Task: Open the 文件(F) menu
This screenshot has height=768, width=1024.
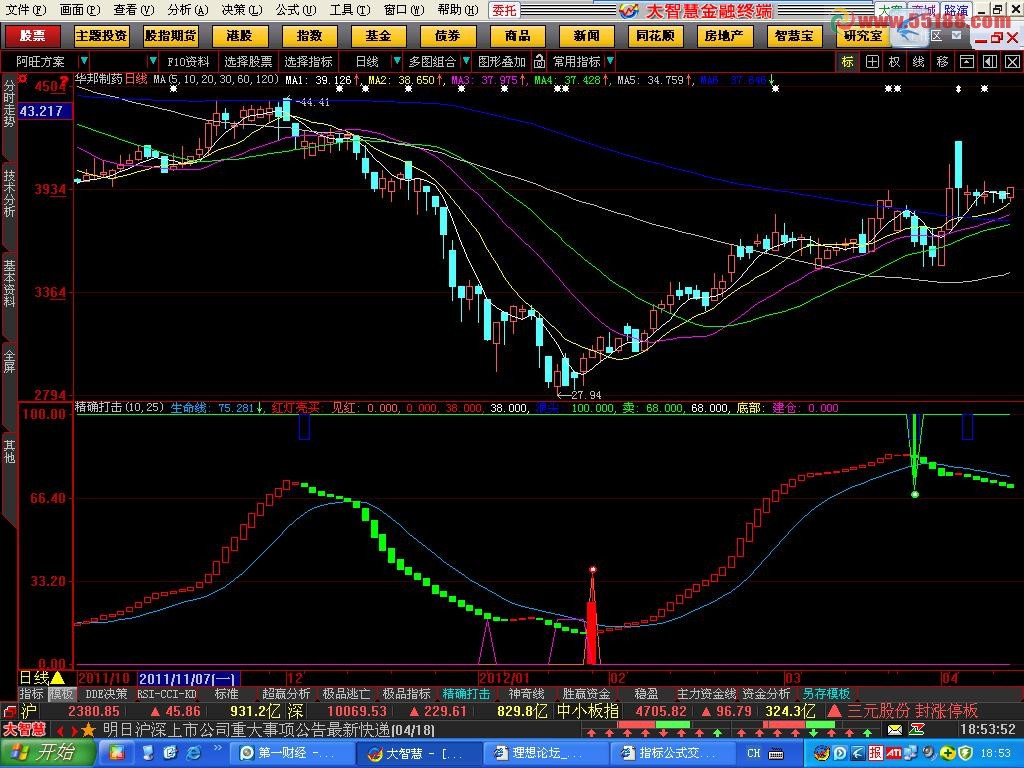Action: point(26,10)
